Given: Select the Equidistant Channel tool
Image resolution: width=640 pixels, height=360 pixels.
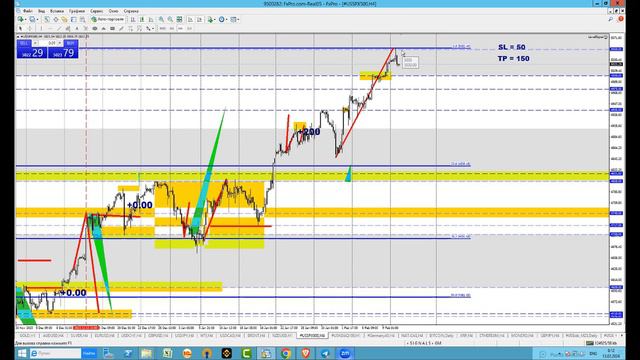Looking at the screenshot, I should coord(68,29).
